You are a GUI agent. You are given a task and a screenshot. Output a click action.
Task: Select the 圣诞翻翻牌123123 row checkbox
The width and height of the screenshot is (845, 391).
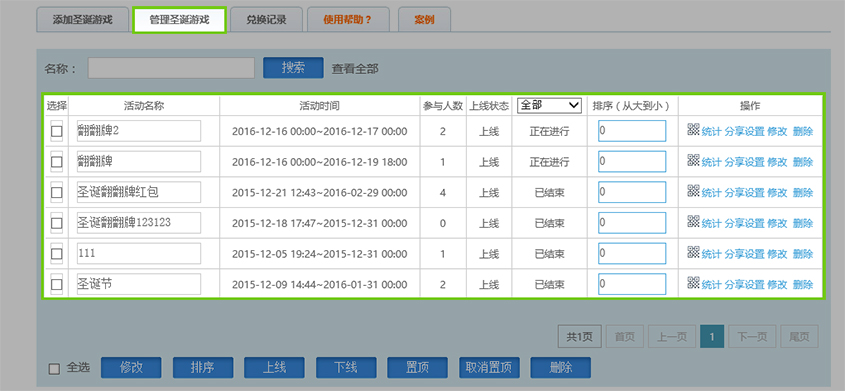pyautogui.click(x=56, y=223)
